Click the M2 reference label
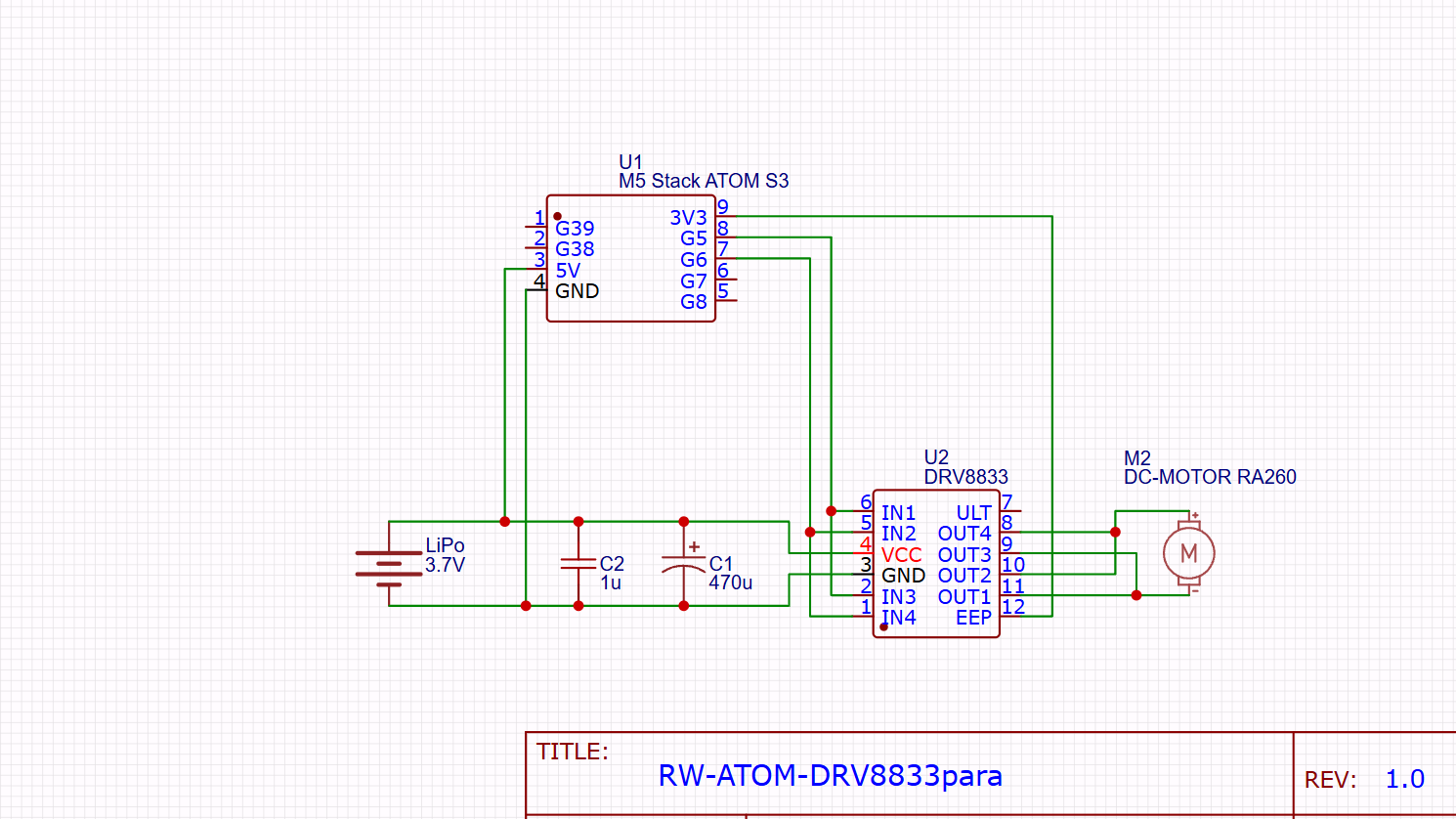The image size is (1456, 819). click(1137, 458)
